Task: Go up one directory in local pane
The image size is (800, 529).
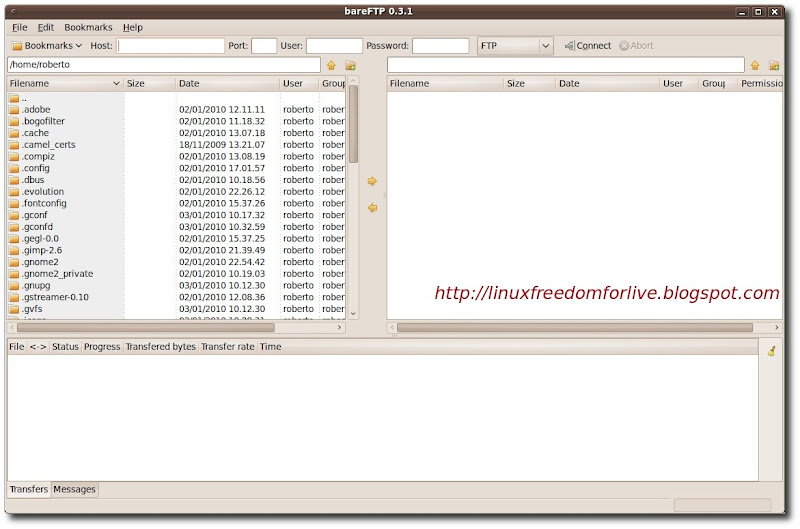Action: [332, 65]
